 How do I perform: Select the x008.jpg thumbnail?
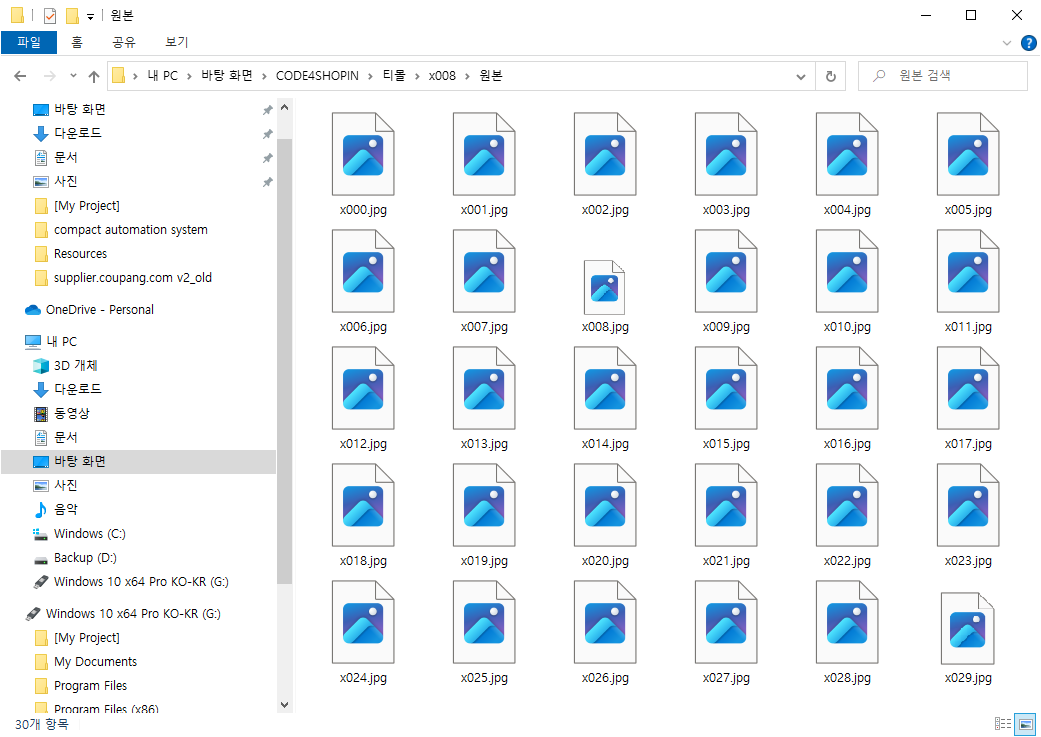point(604,287)
